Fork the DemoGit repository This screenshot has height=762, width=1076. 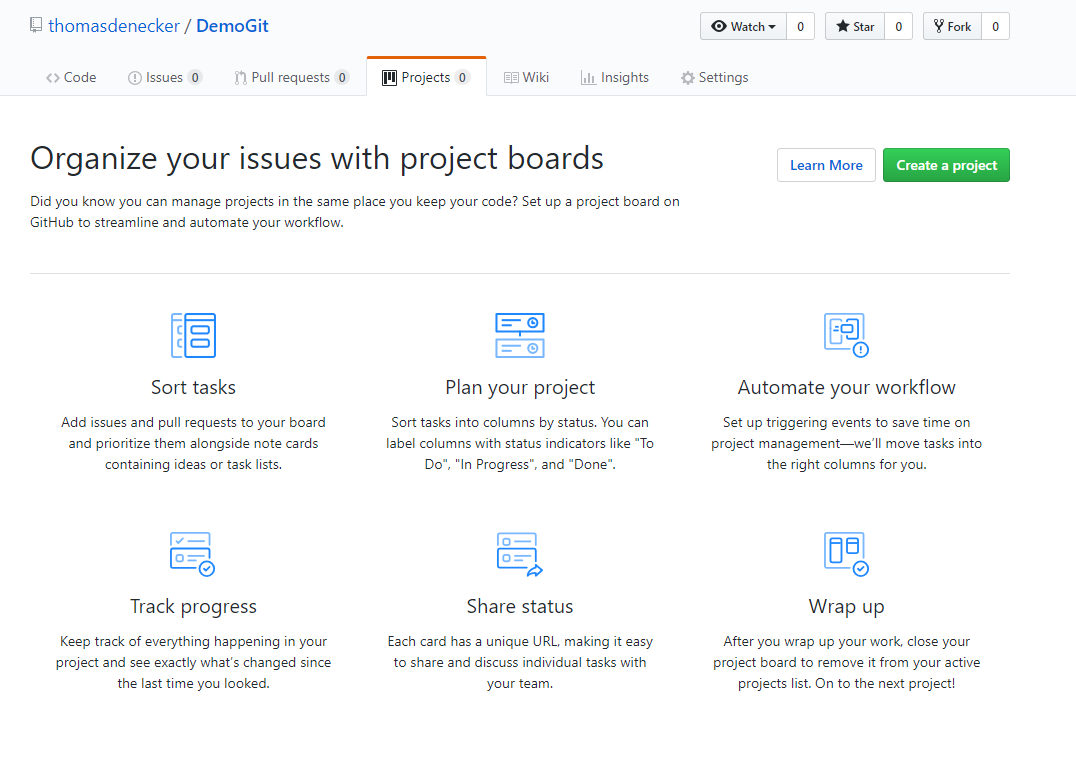(x=952, y=27)
